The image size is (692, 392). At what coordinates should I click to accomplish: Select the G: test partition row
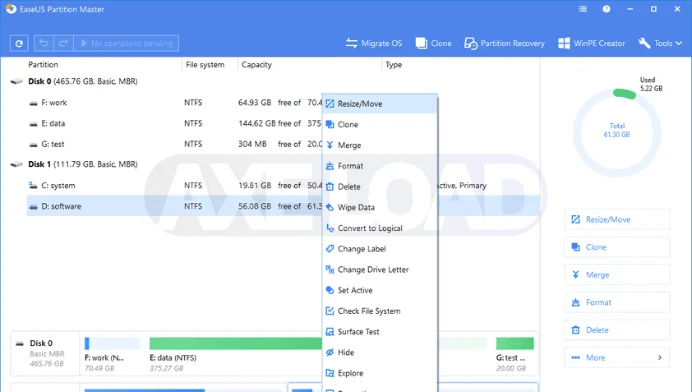coord(282,144)
